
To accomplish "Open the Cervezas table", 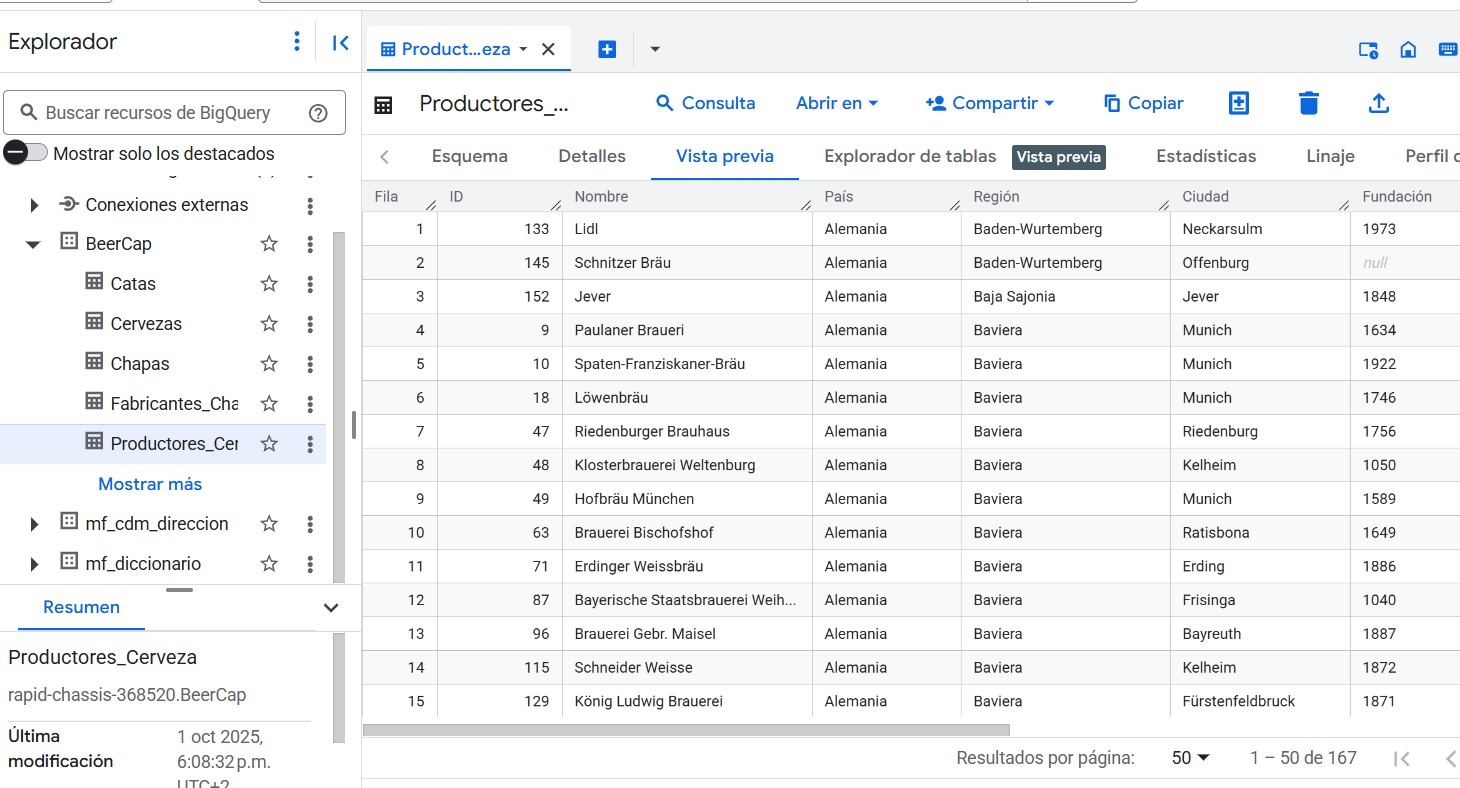I will tap(146, 324).
